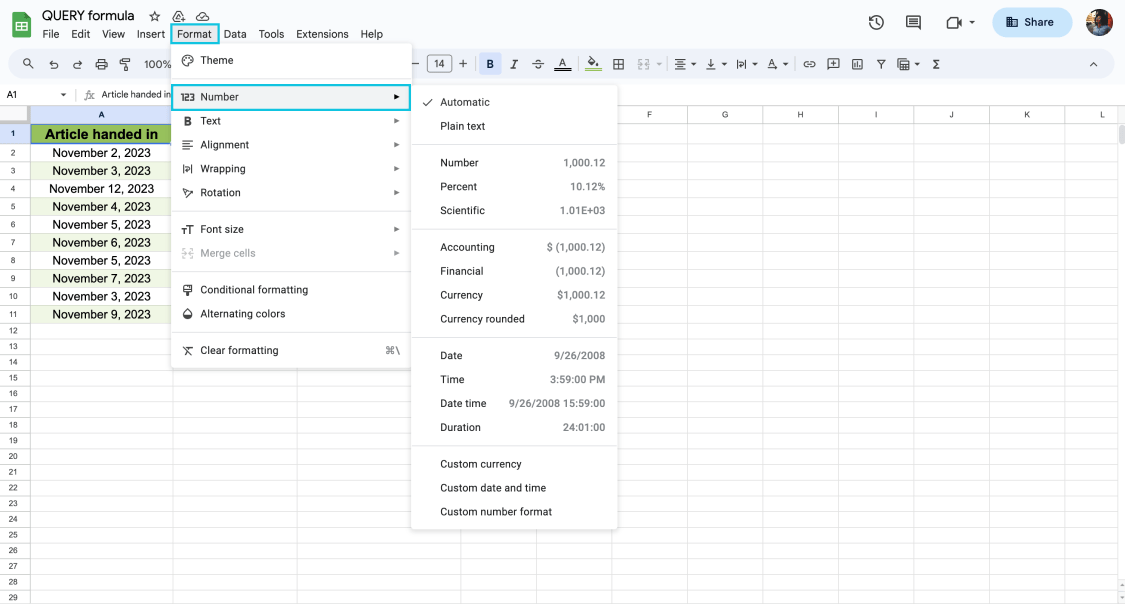This screenshot has width=1125, height=604.
Task: Open the fill color picker
Action: coord(593,63)
